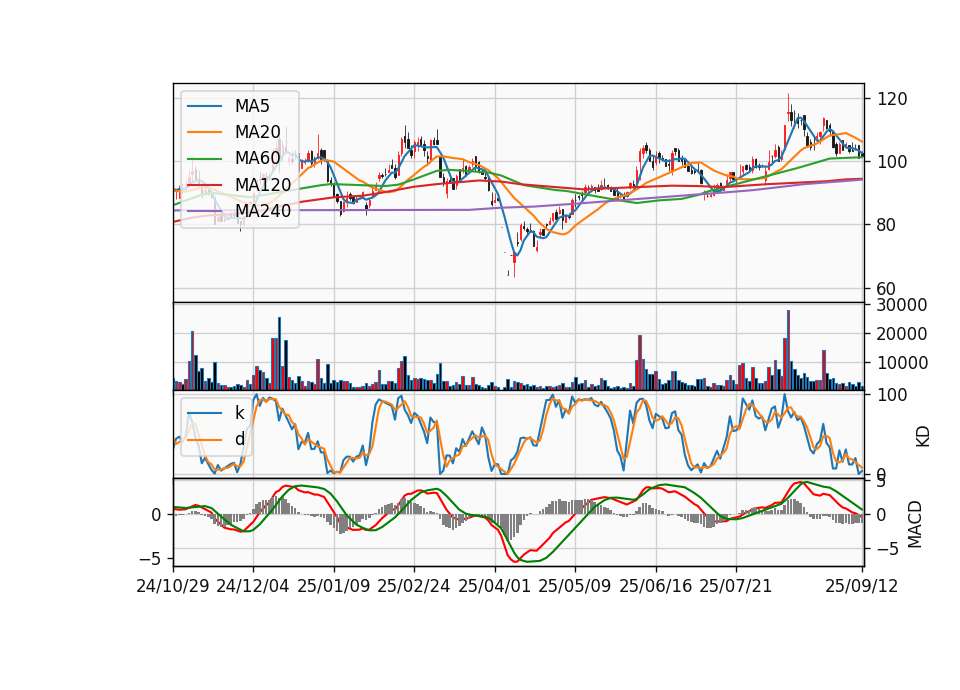Click the 25/04/01 date axis label
The height and width of the screenshot is (690, 960).
tap(495, 586)
